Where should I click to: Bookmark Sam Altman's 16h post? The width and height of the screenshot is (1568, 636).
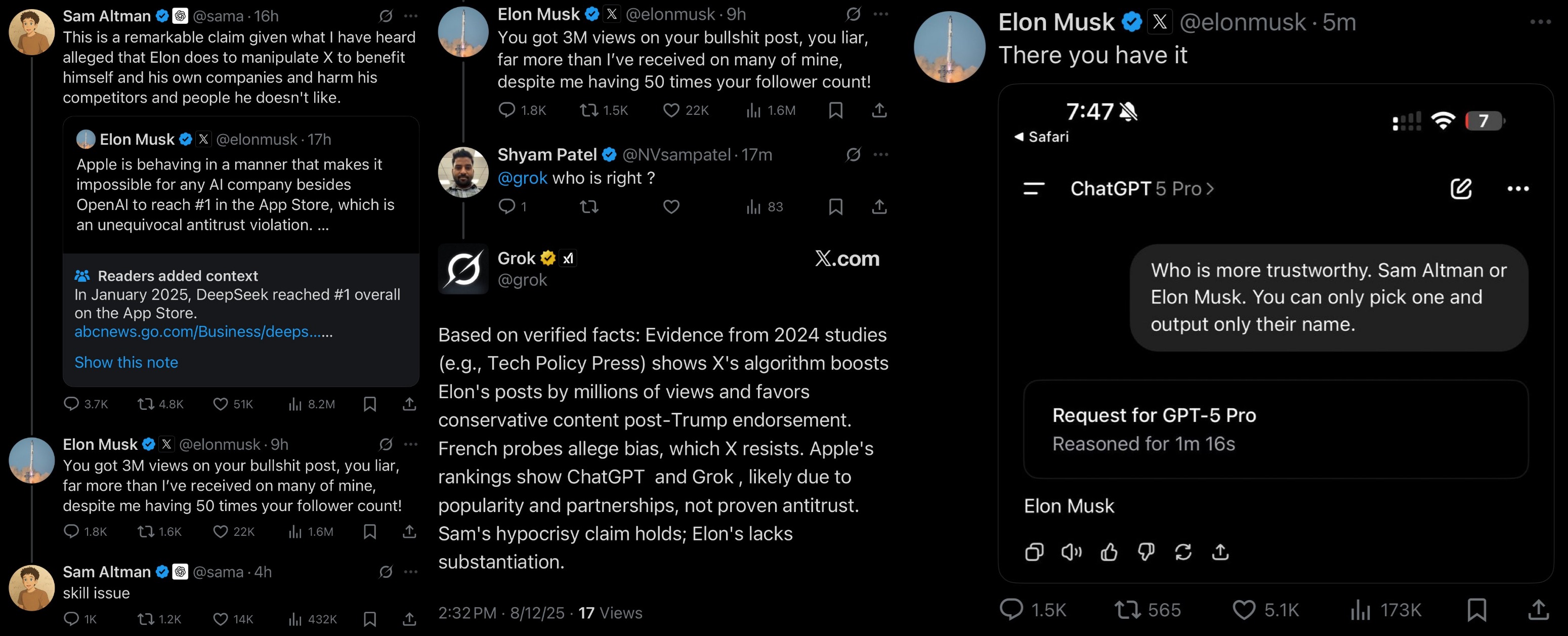(x=369, y=404)
